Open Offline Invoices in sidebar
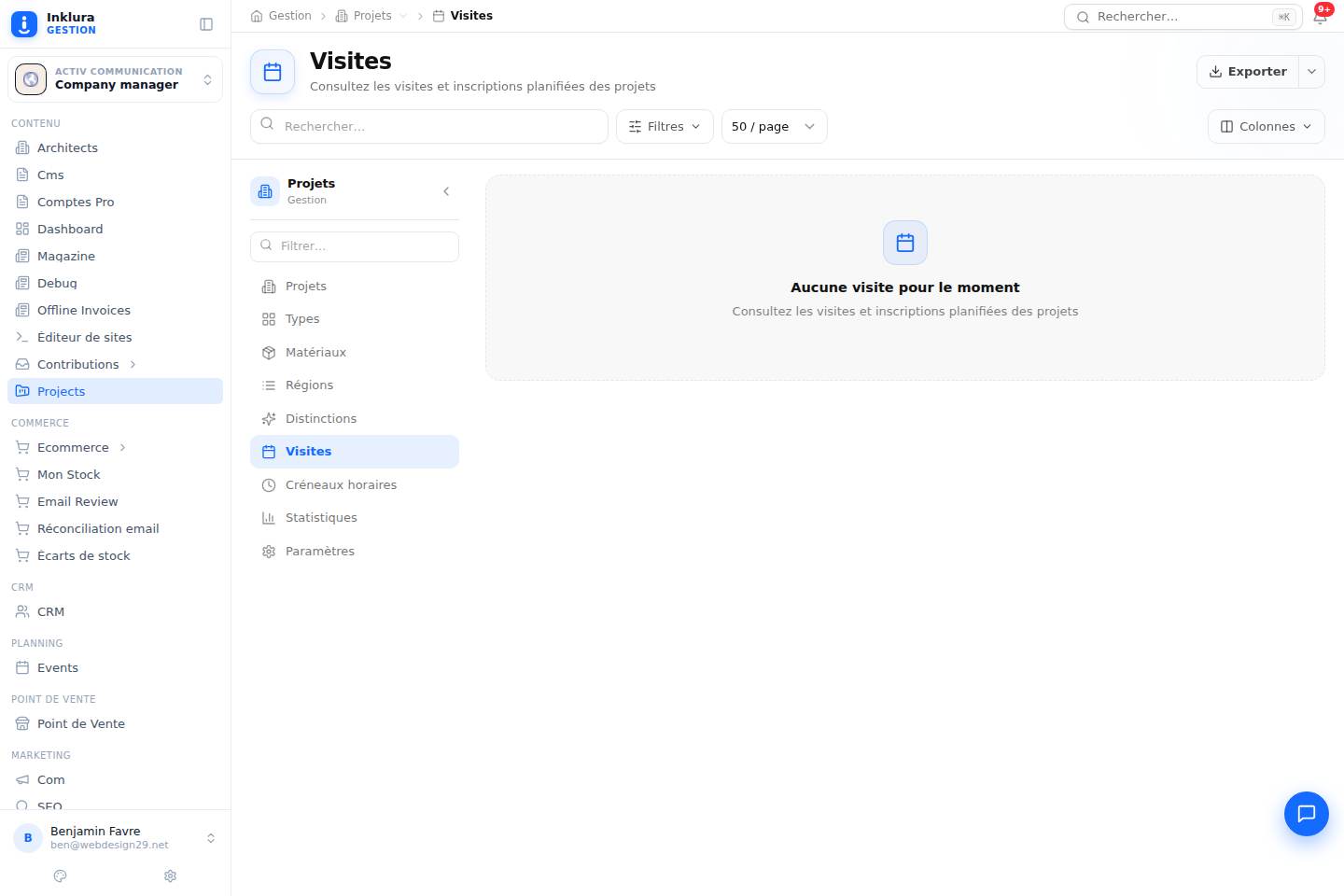1344x896 pixels. click(x=115, y=310)
